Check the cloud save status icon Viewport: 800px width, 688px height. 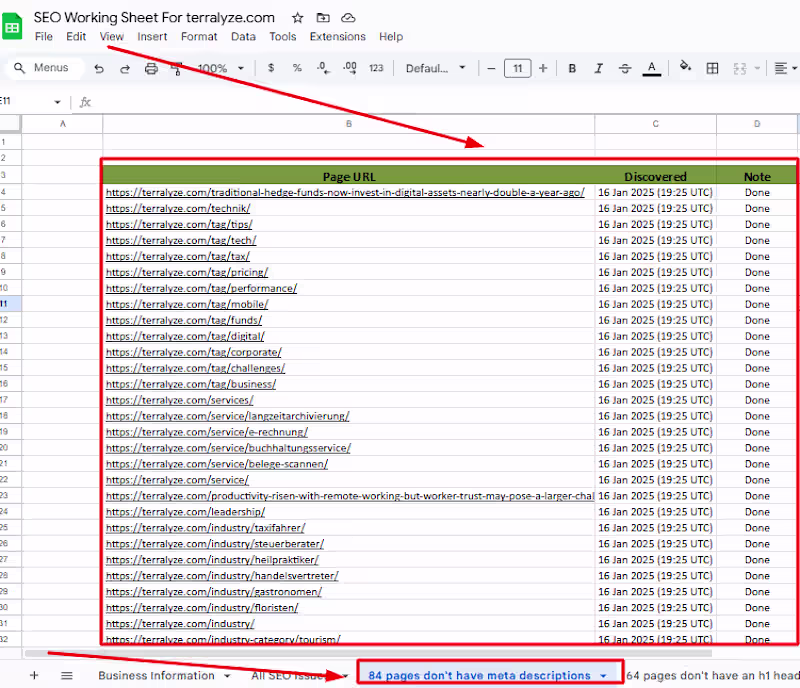[x=348, y=18]
